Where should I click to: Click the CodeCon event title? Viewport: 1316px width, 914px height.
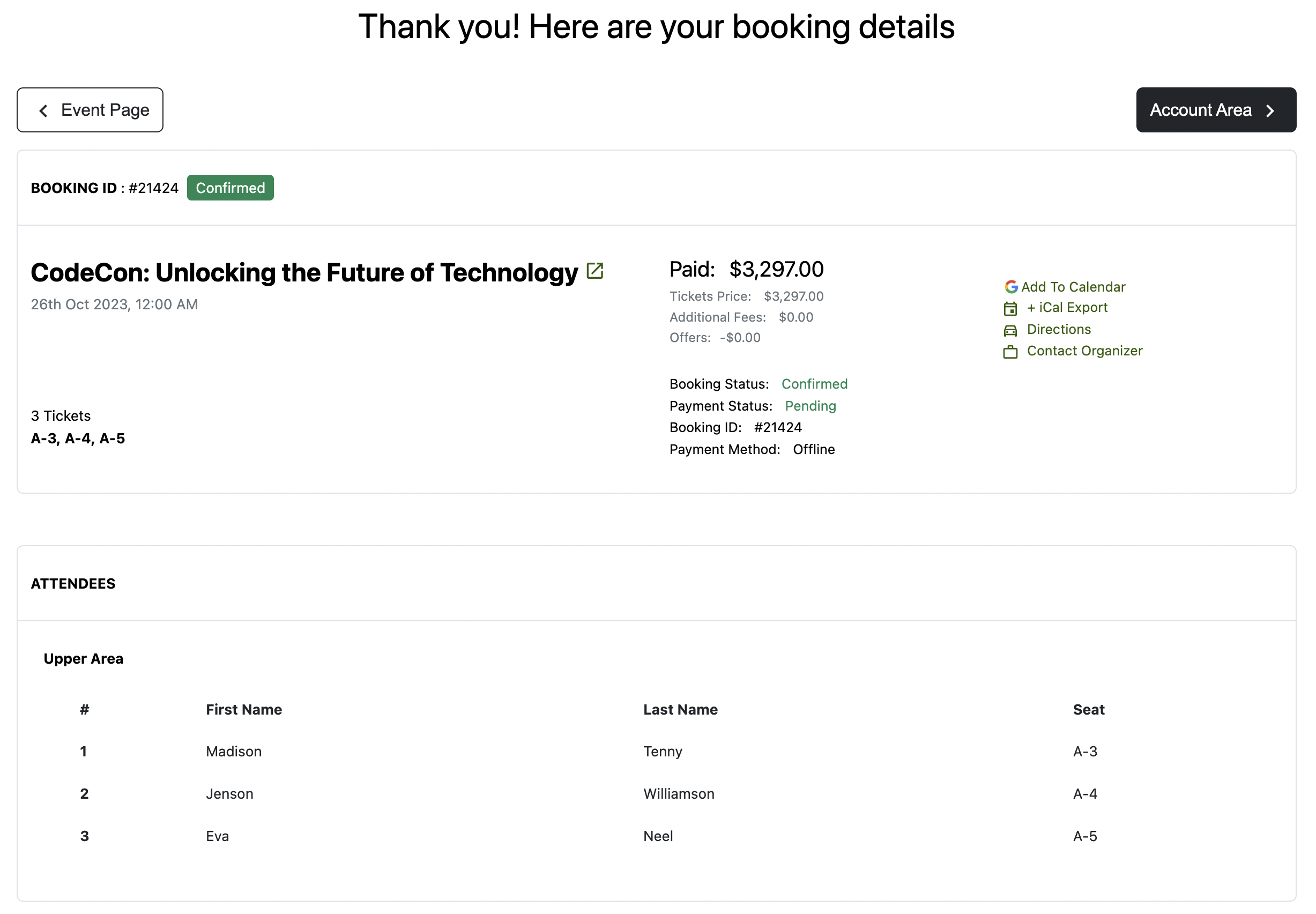(304, 273)
